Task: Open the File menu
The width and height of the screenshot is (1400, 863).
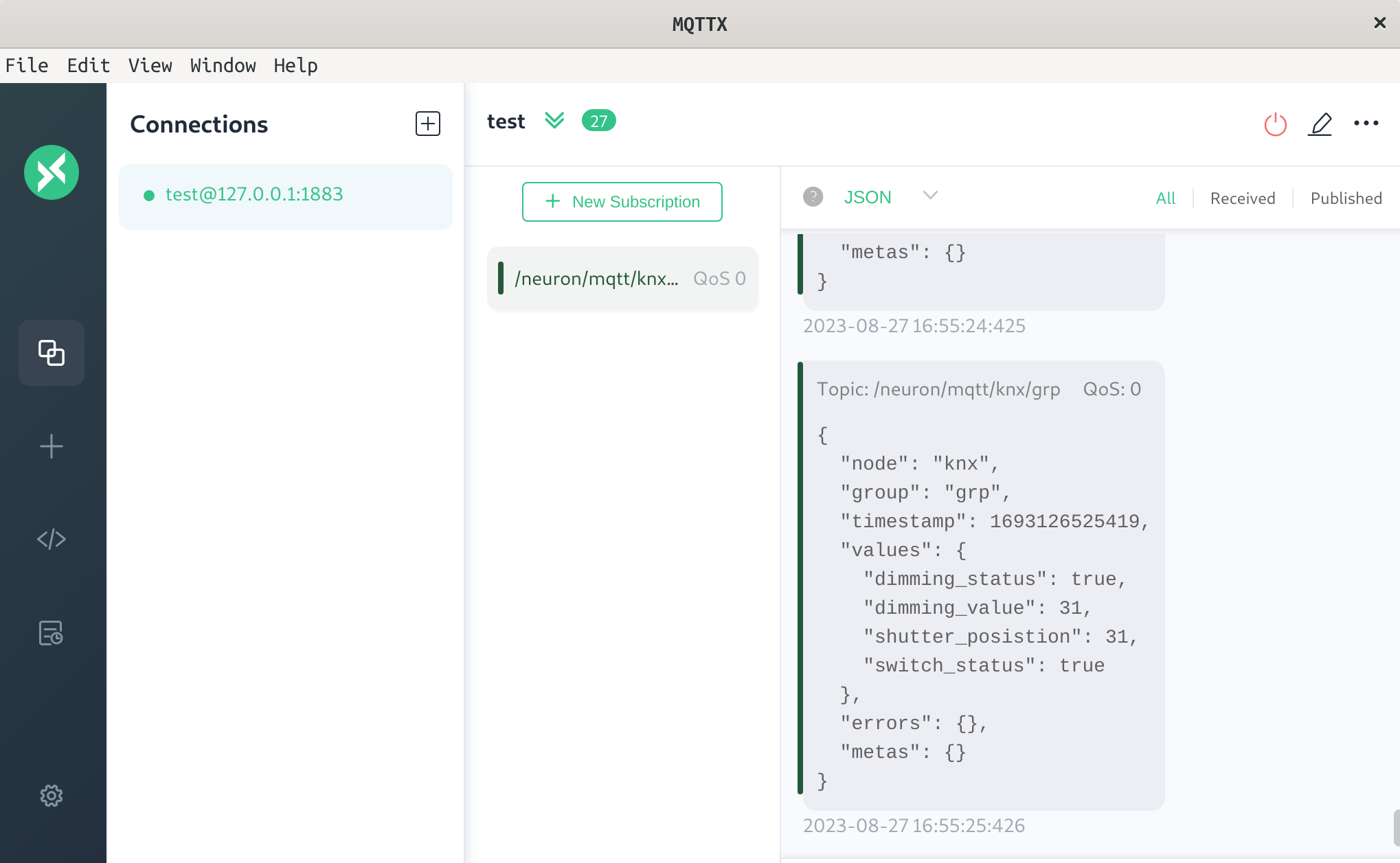Action: click(x=26, y=65)
